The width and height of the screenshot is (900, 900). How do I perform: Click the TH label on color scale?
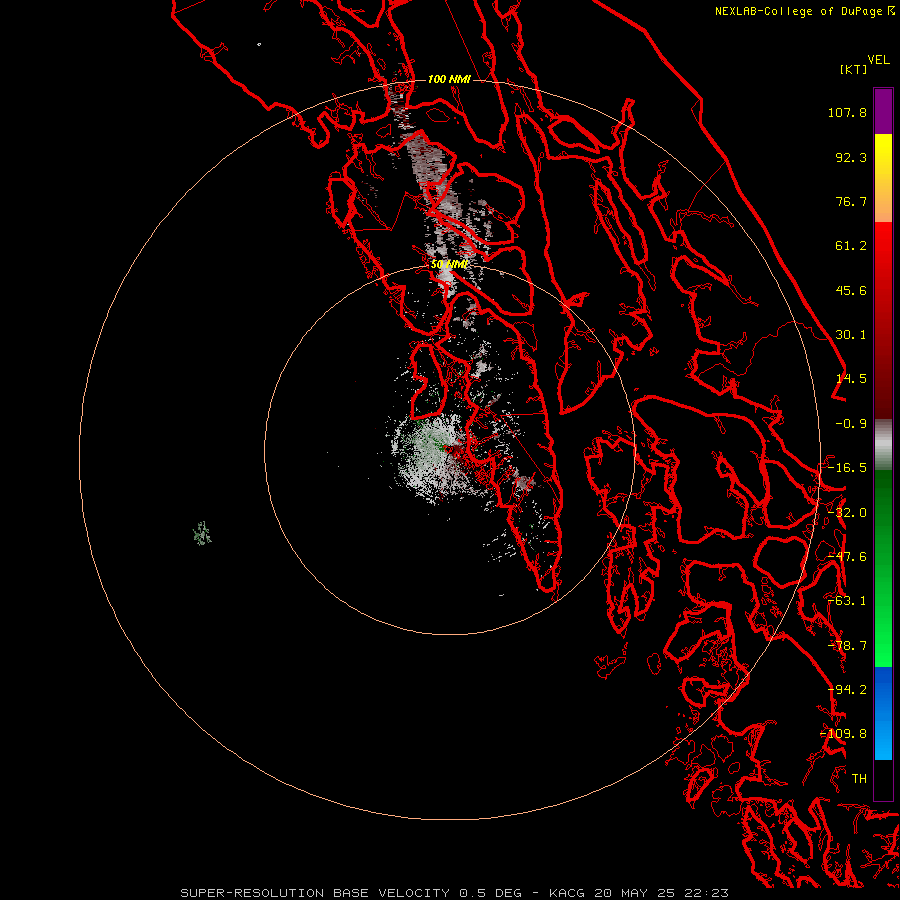click(x=859, y=779)
